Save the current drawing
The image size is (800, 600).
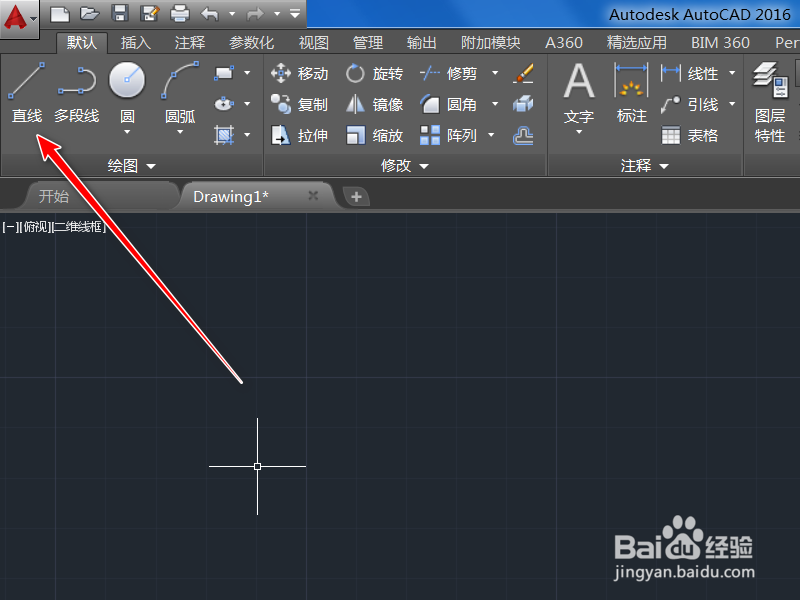(x=120, y=14)
